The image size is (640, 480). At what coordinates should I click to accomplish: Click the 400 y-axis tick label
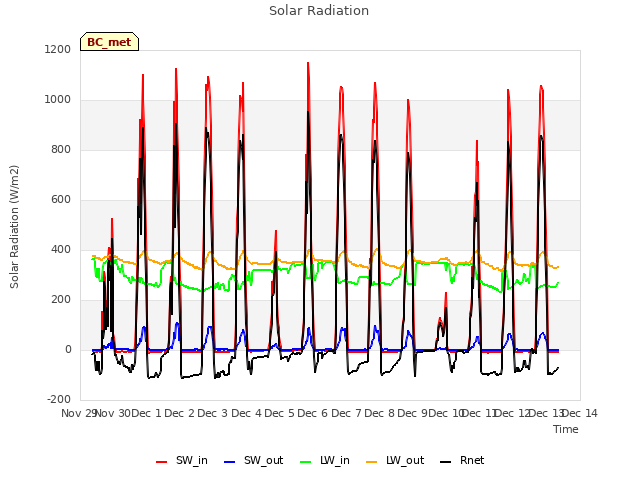tap(61, 249)
